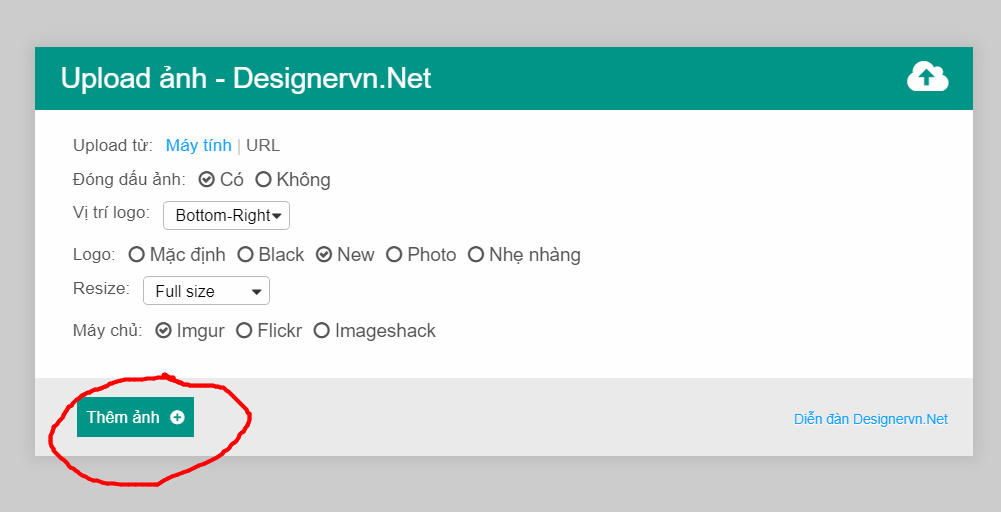Click the Upload ảnh - Designervn.Net title
Screen dimensions: 1001x512
point(246,79)
